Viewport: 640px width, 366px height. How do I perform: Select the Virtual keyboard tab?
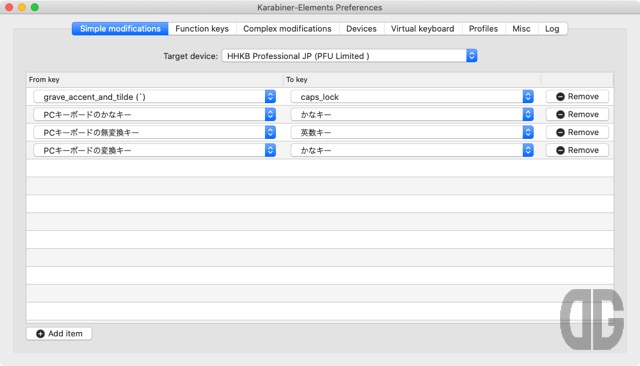point(422,29)
